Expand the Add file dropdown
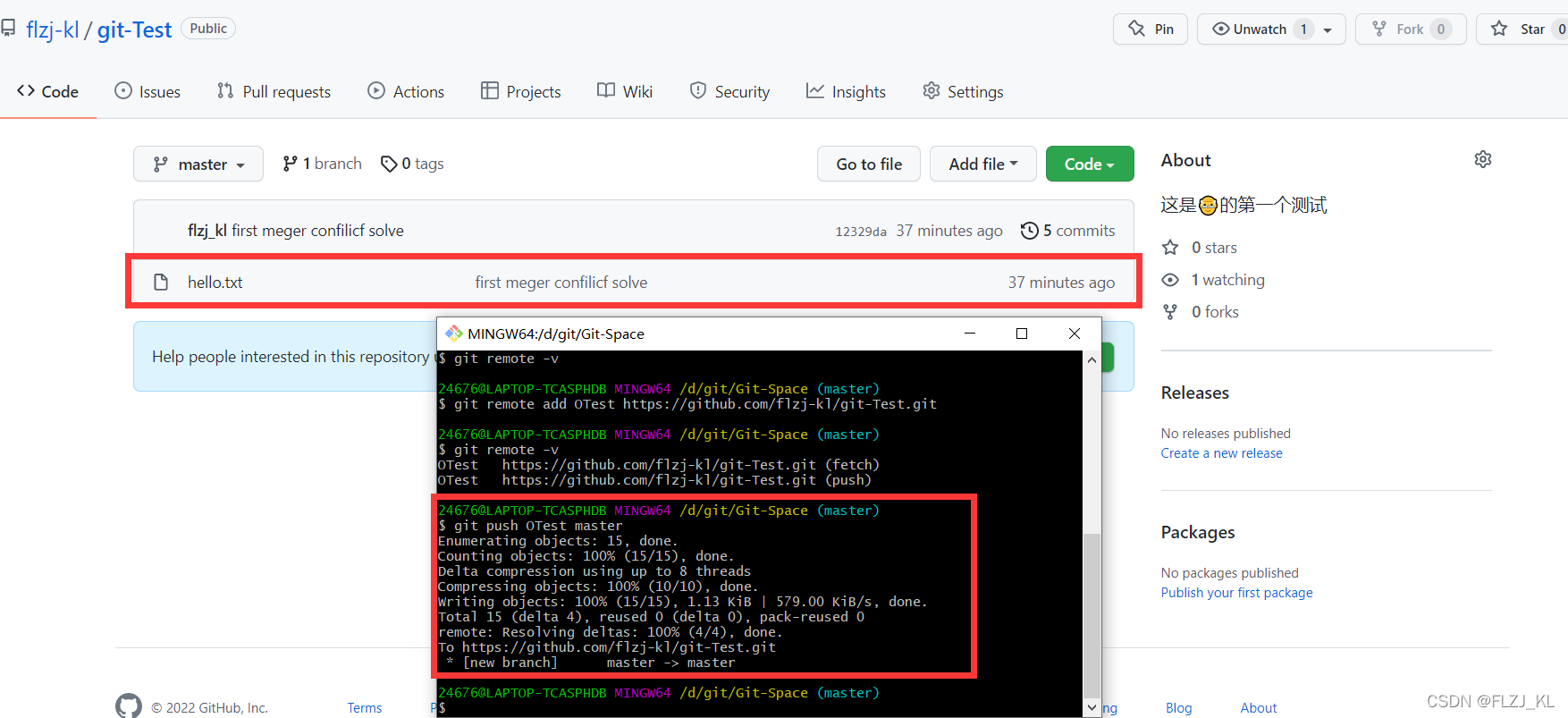 click(983, 164)
